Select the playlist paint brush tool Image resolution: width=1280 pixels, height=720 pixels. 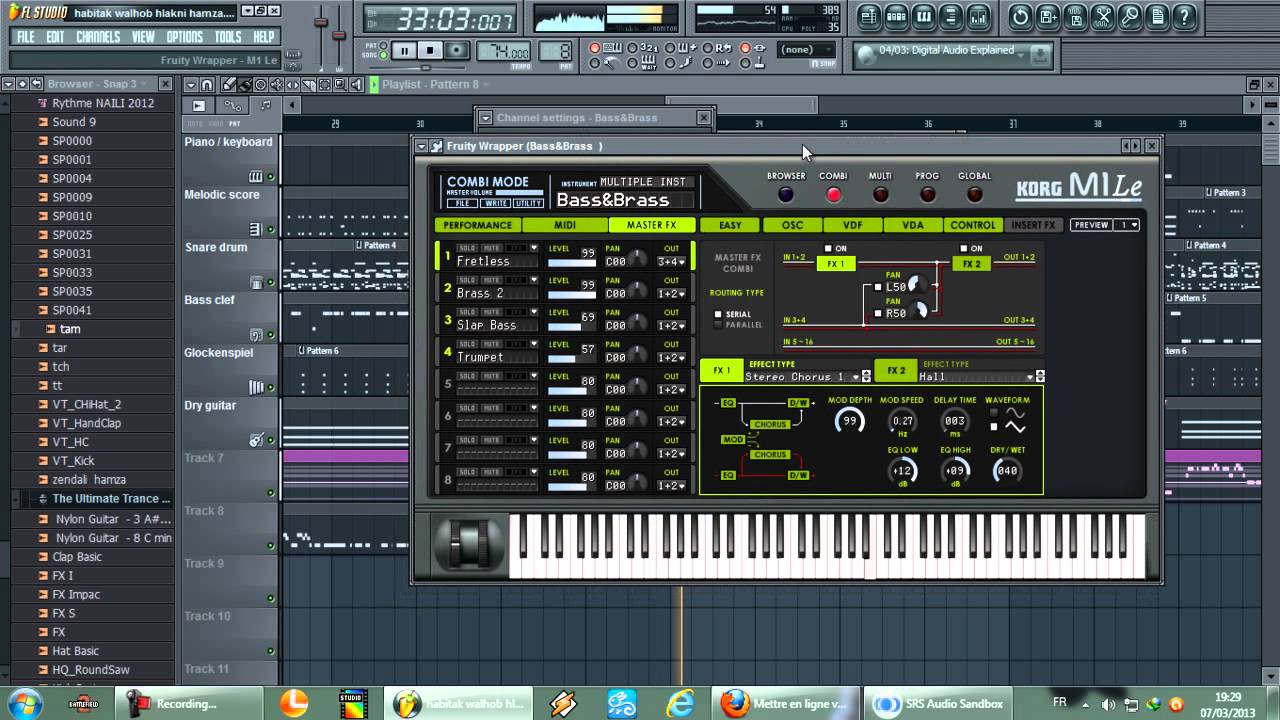tap(244, 85)
